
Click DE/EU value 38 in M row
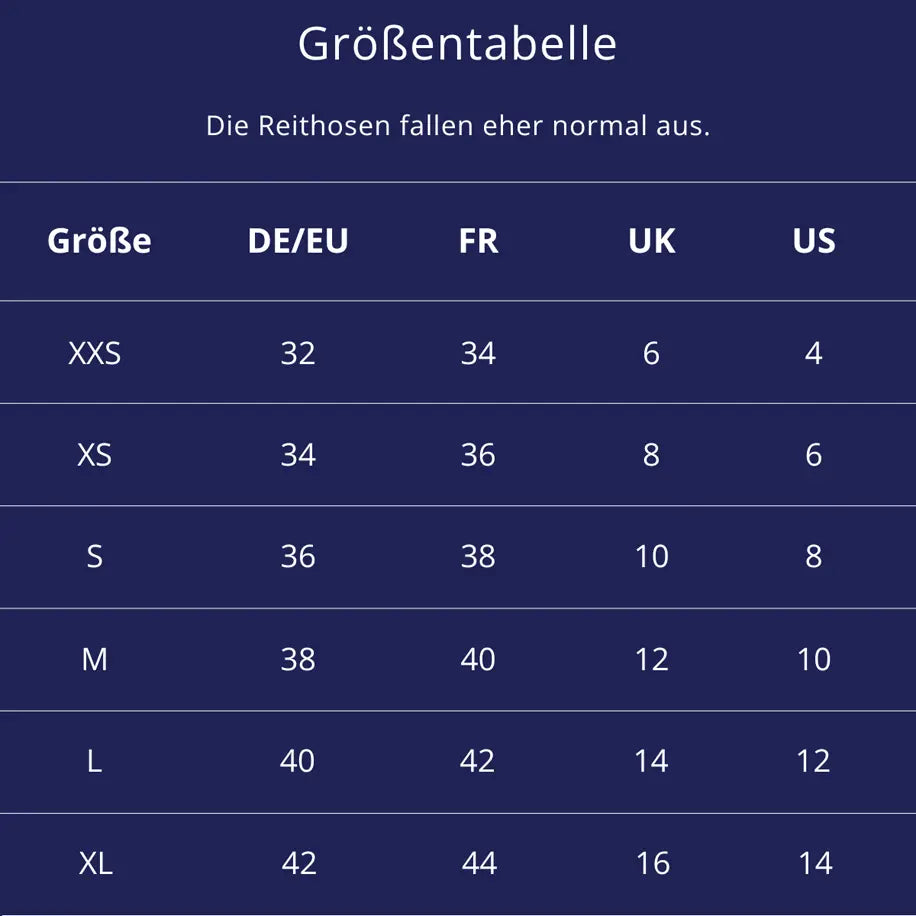click(x=298, y=659)
